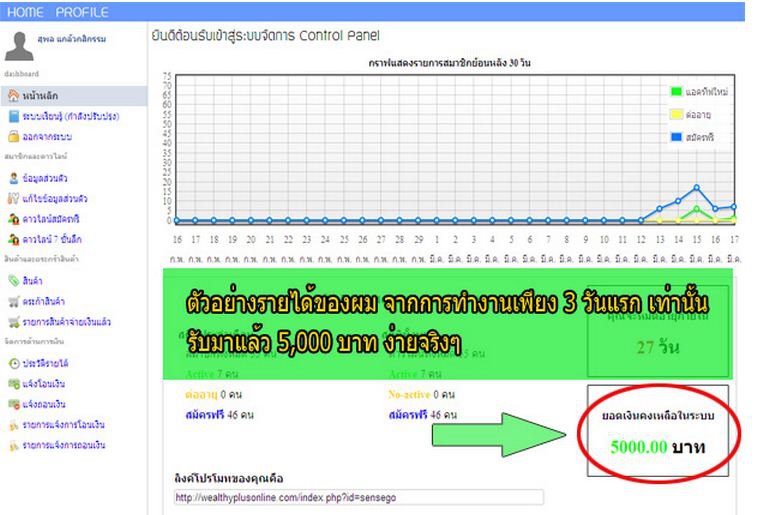The image size is (762, 515).
Task: Open ข้อมูลส่วนตัว personal info icon
Action: (x=13, y=178)
